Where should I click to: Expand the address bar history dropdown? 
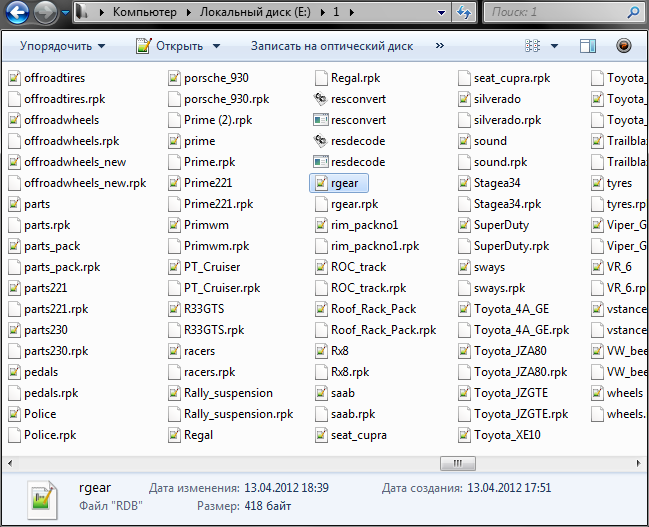tap(442, 13)
